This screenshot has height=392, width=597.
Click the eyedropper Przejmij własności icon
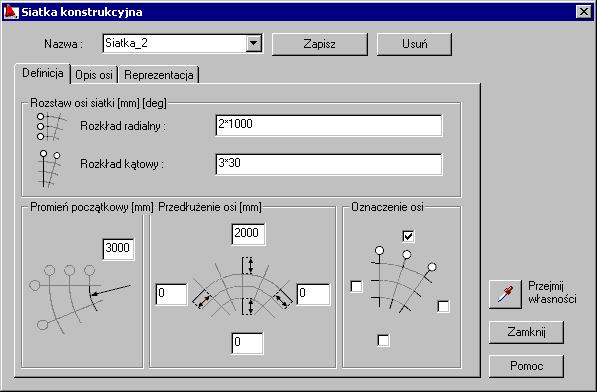pyautogui.click(x=505, y=294)
